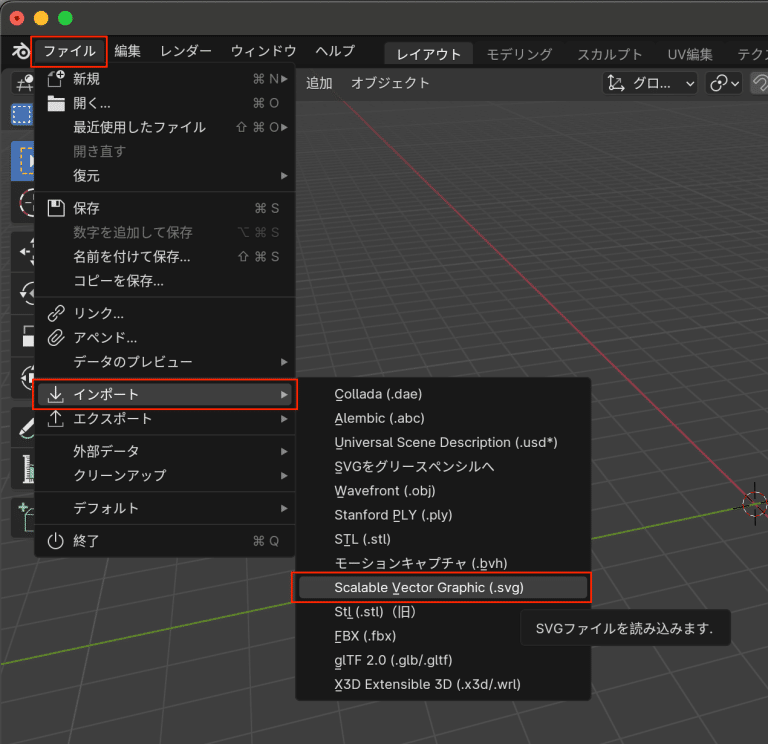This screenshot has width=768, height=744.
Task: Open the 追加 viewport menu
Action: (319, 83)
